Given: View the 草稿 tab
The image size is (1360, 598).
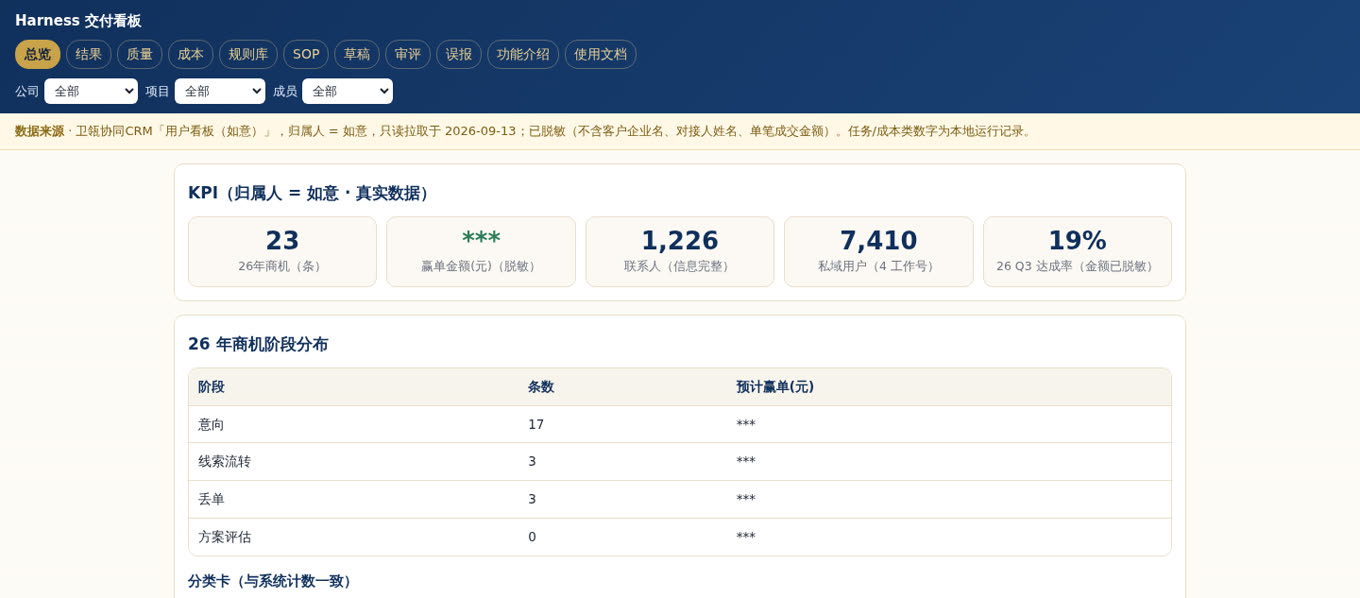Looking at the screenshot, I should click(x=357, y=54).
